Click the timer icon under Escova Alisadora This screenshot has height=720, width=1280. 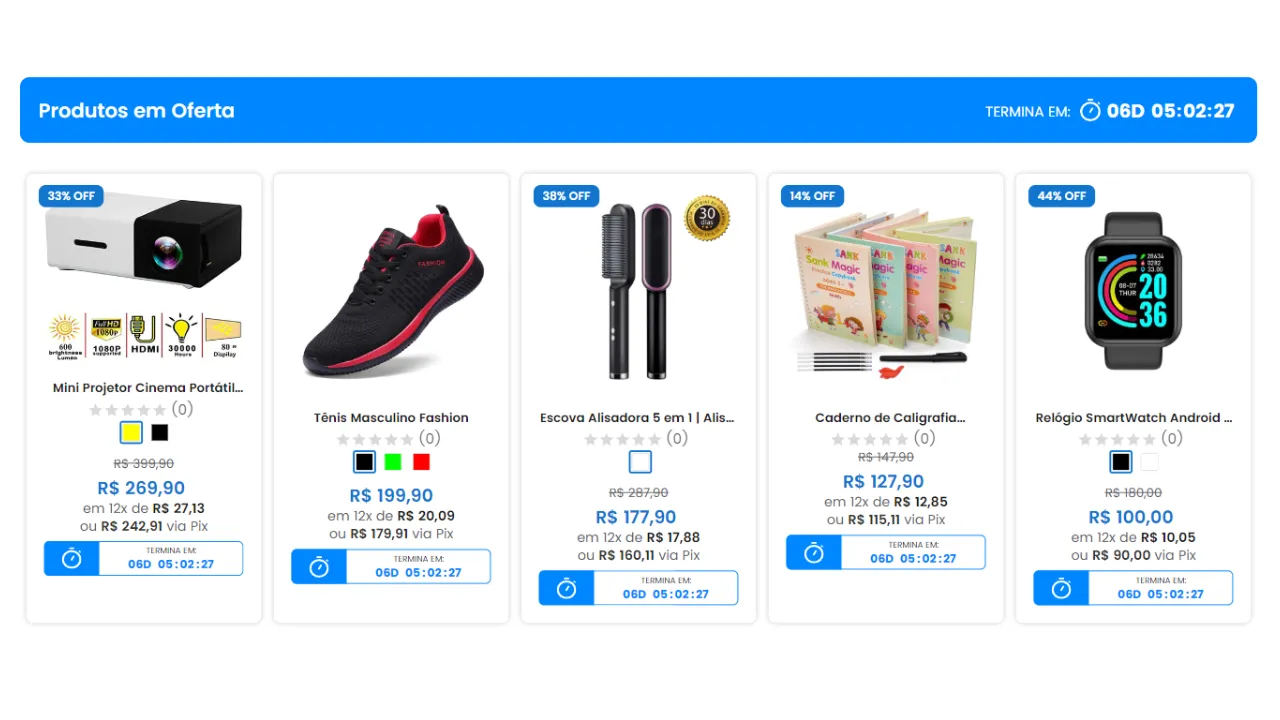(566, 588)
